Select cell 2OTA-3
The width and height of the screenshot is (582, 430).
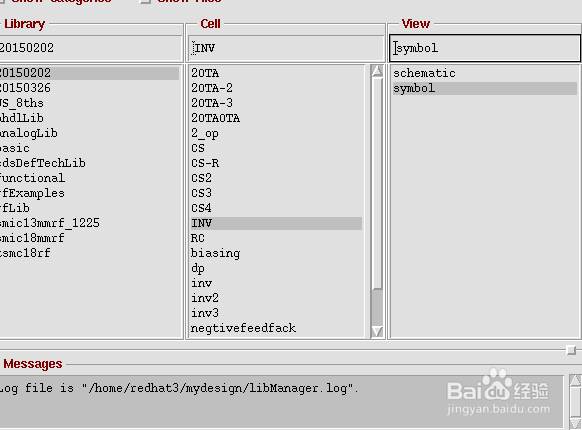point(212,103)
